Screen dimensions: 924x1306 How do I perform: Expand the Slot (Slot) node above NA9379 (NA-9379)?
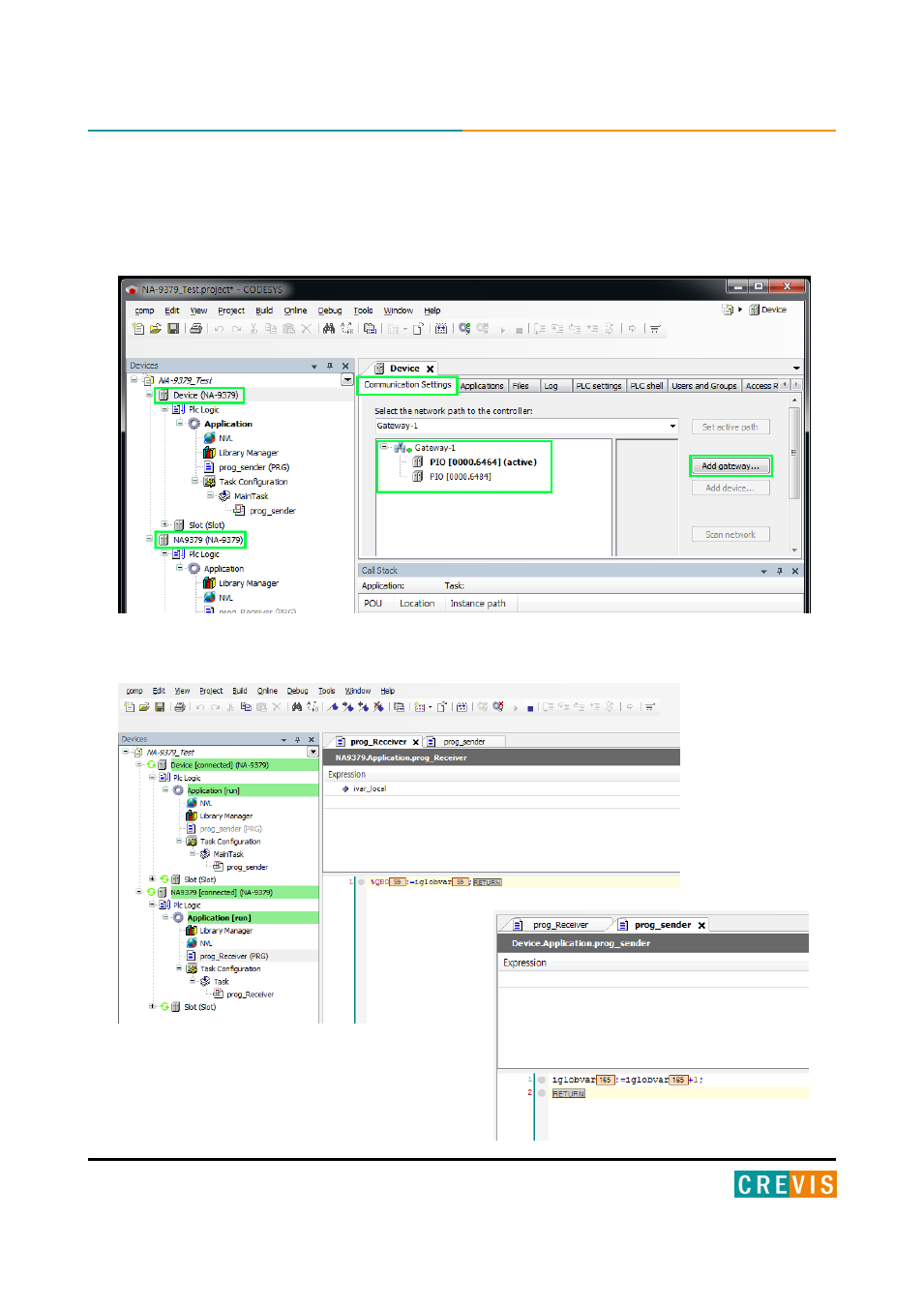coord(164,525)
